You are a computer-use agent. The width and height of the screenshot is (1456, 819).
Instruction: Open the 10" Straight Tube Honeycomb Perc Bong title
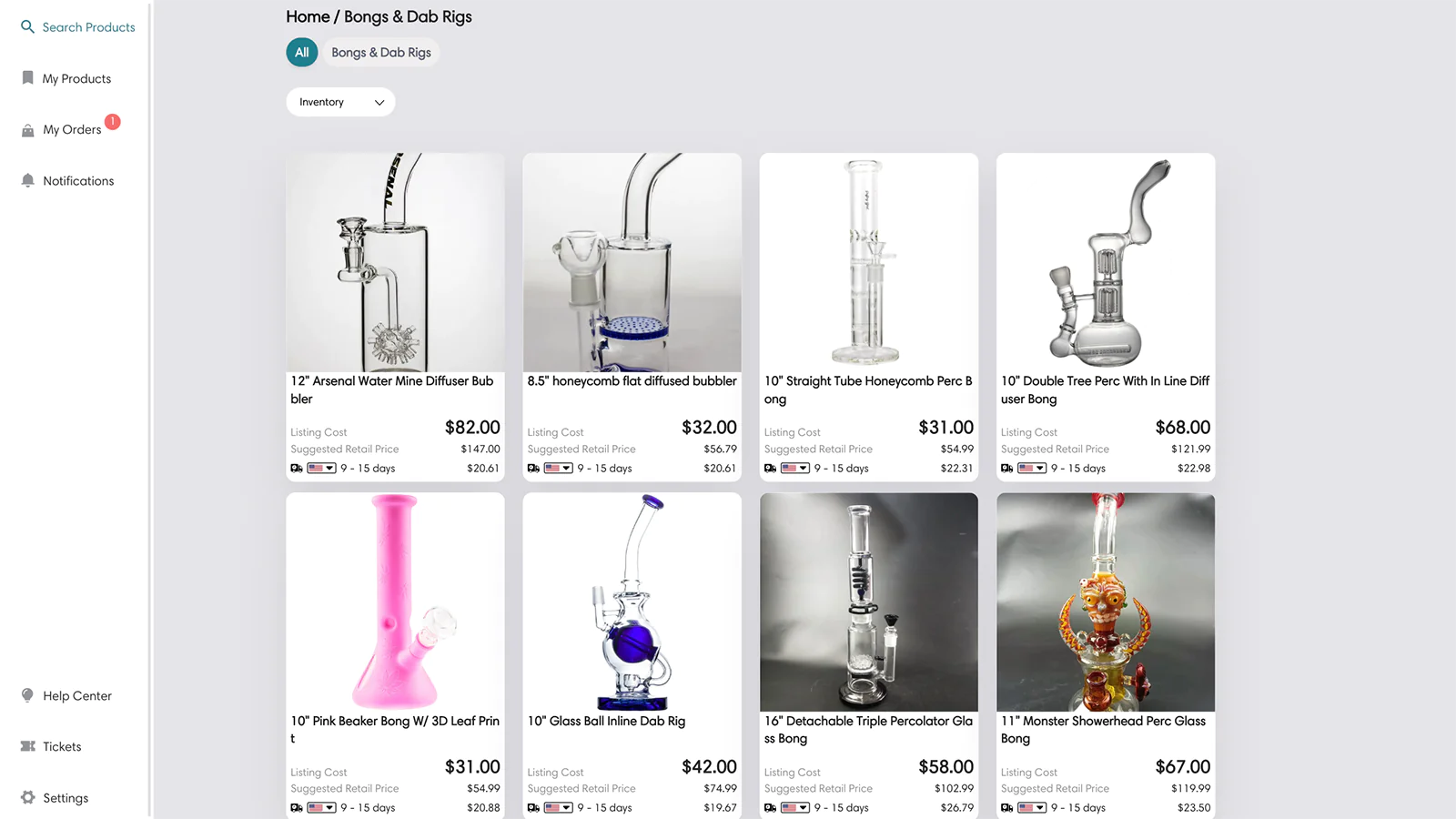(868, 389)
